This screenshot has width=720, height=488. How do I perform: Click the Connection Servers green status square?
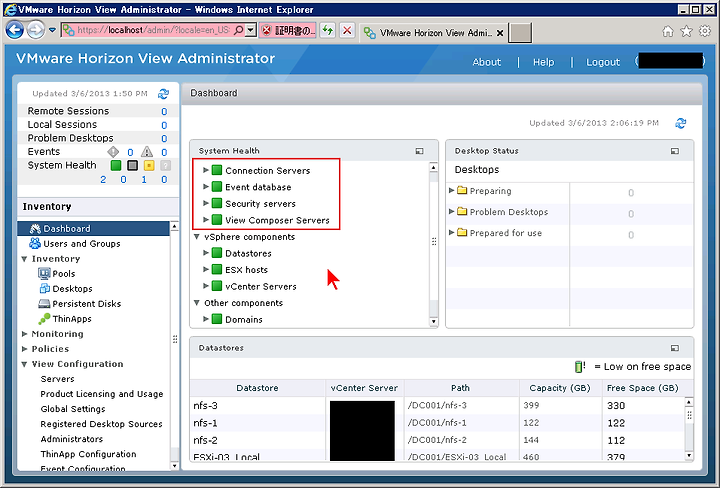[217, 170]
